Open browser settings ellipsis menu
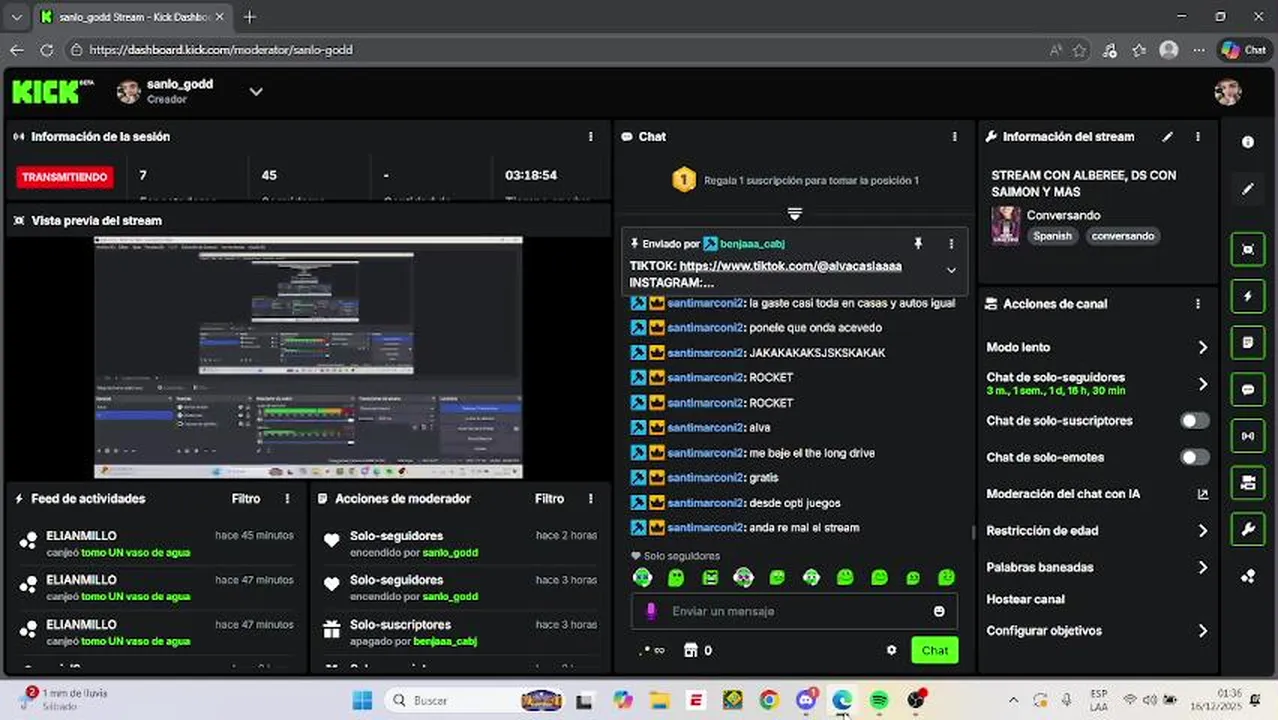 pyautogui.click(x=1199, y=50)
